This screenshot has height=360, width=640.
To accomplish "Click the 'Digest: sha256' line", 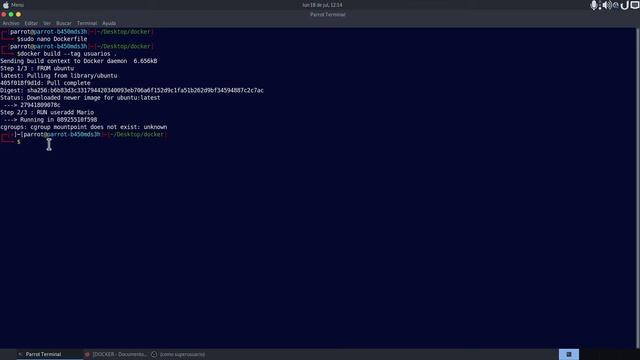I will [132, 91].
